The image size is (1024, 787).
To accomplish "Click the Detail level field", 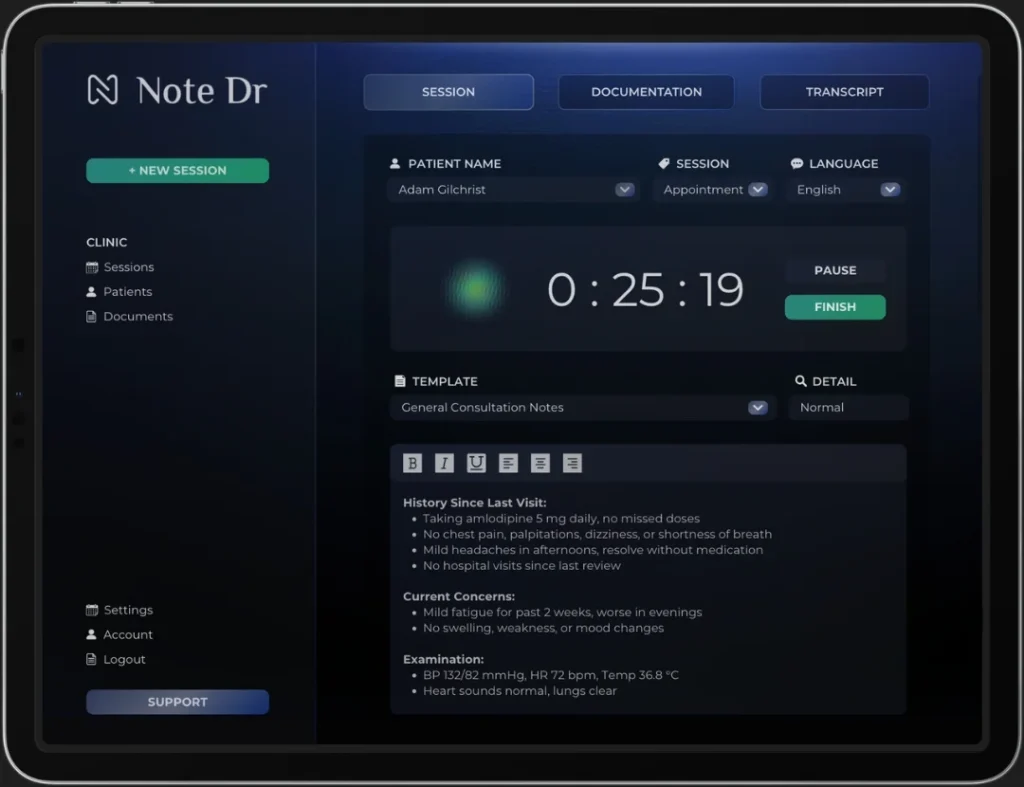I will click(847, 408).
